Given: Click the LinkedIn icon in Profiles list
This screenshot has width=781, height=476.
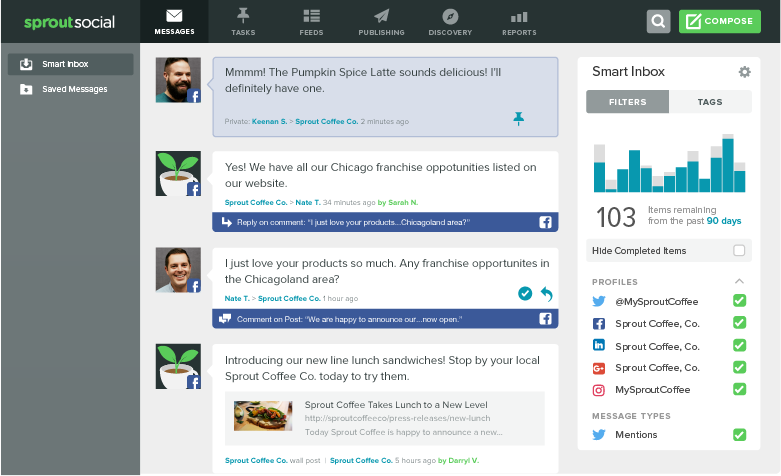Looking at the screenshot, I should click(599, 345).
